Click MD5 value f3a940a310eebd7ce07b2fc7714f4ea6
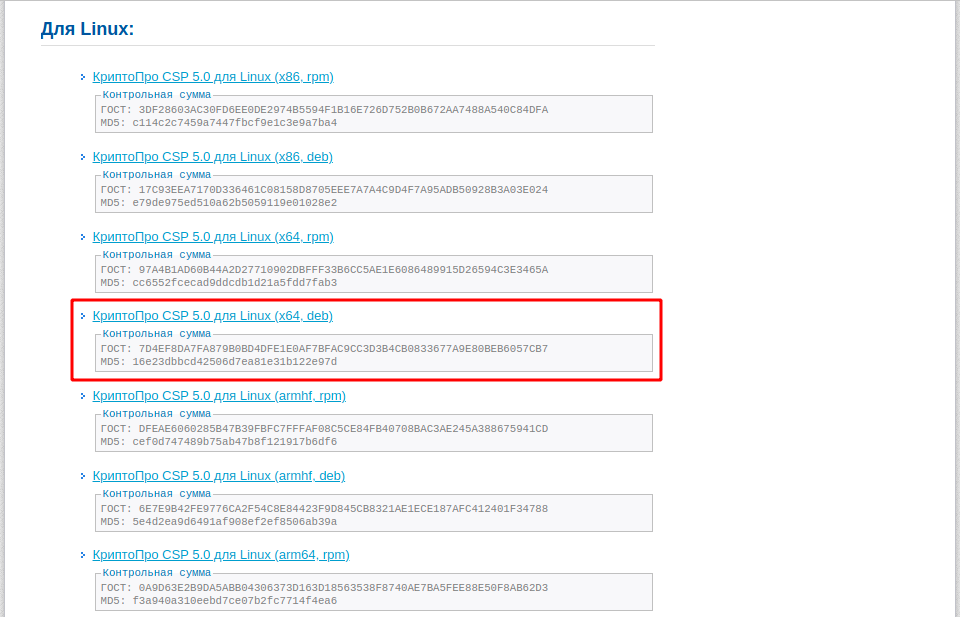 click(x=234, y=601)
